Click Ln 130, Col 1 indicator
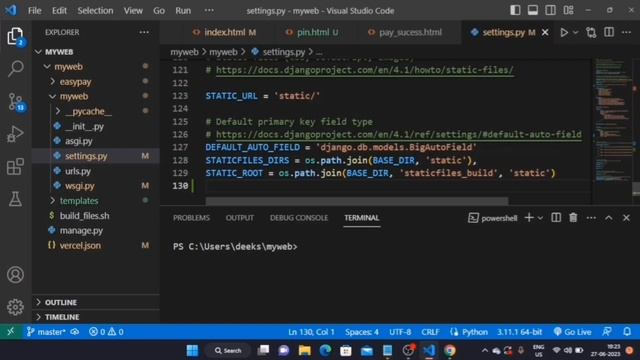The width and height of the screenshot is (640, 360). pyautogui.click(x=311, y=332)
